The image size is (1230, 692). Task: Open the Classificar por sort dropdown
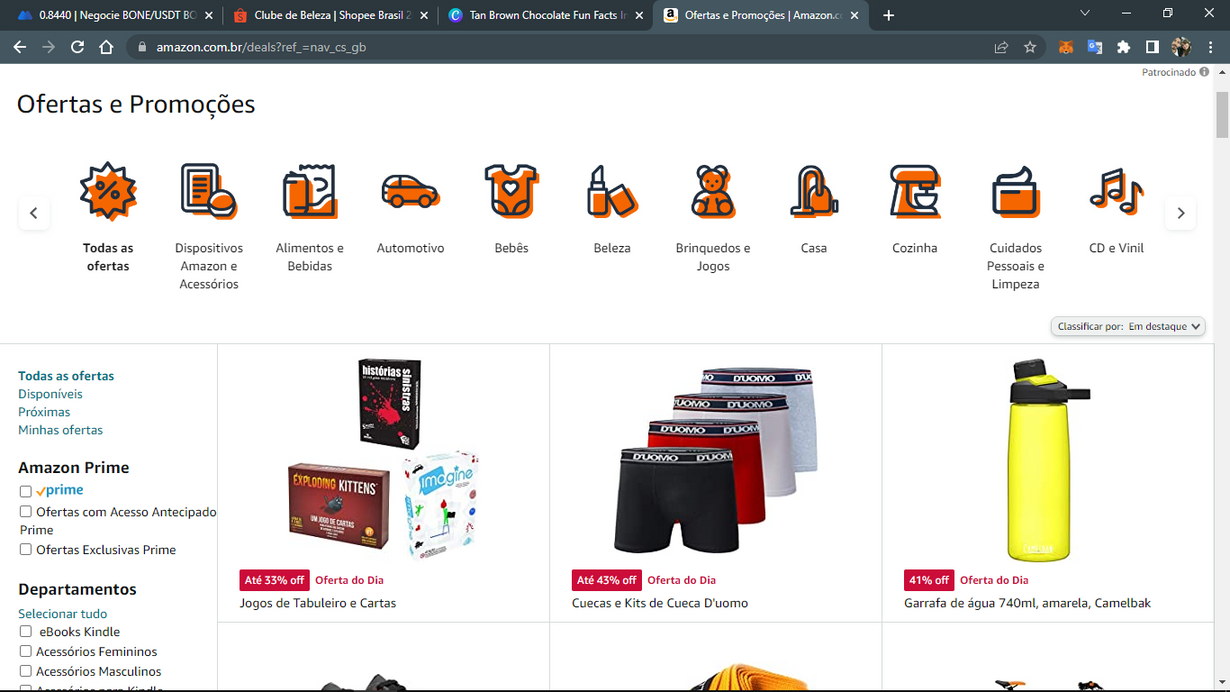point(1127,326)
